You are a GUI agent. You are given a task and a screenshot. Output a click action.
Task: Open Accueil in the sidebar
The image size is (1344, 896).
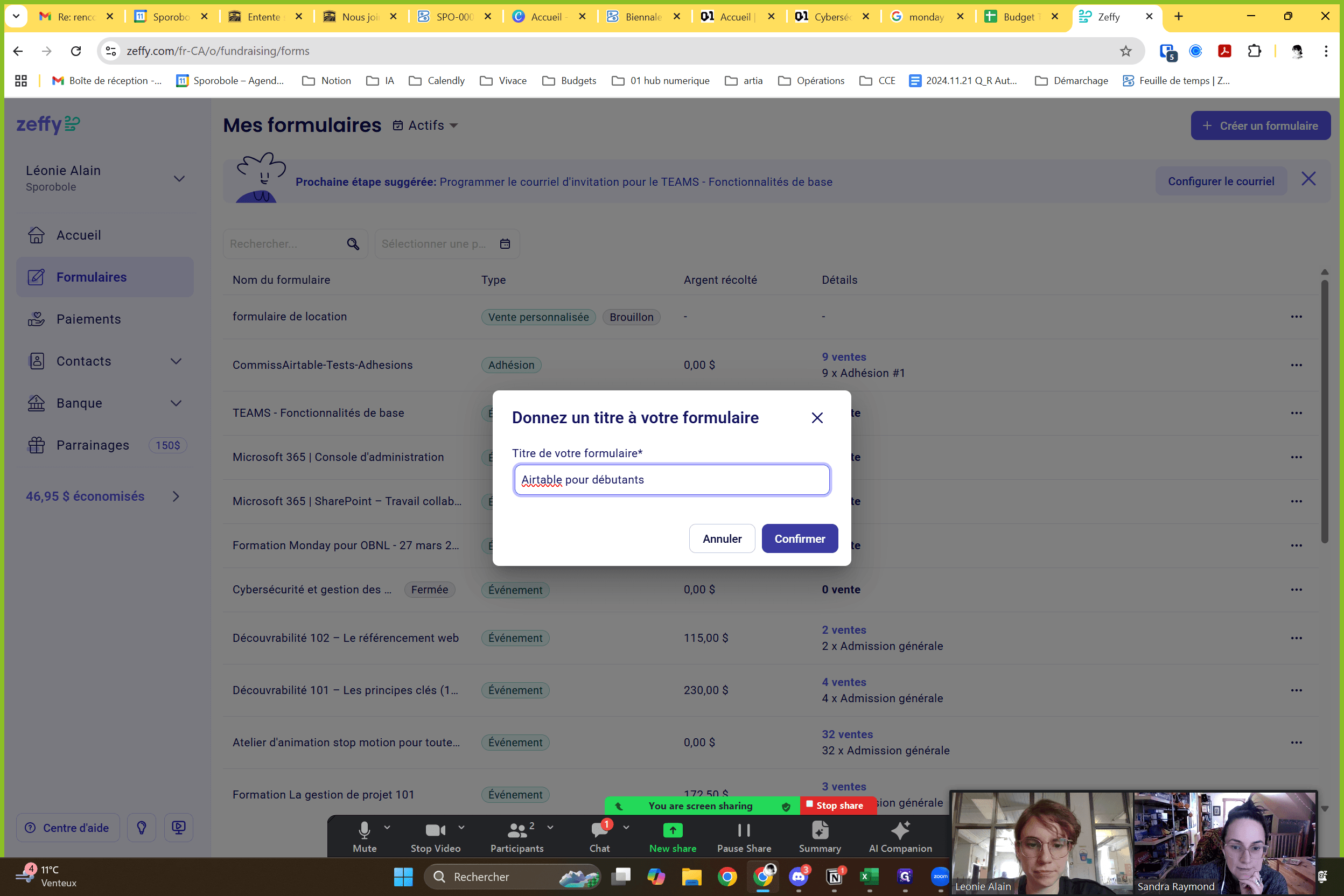tap(104, 235)
